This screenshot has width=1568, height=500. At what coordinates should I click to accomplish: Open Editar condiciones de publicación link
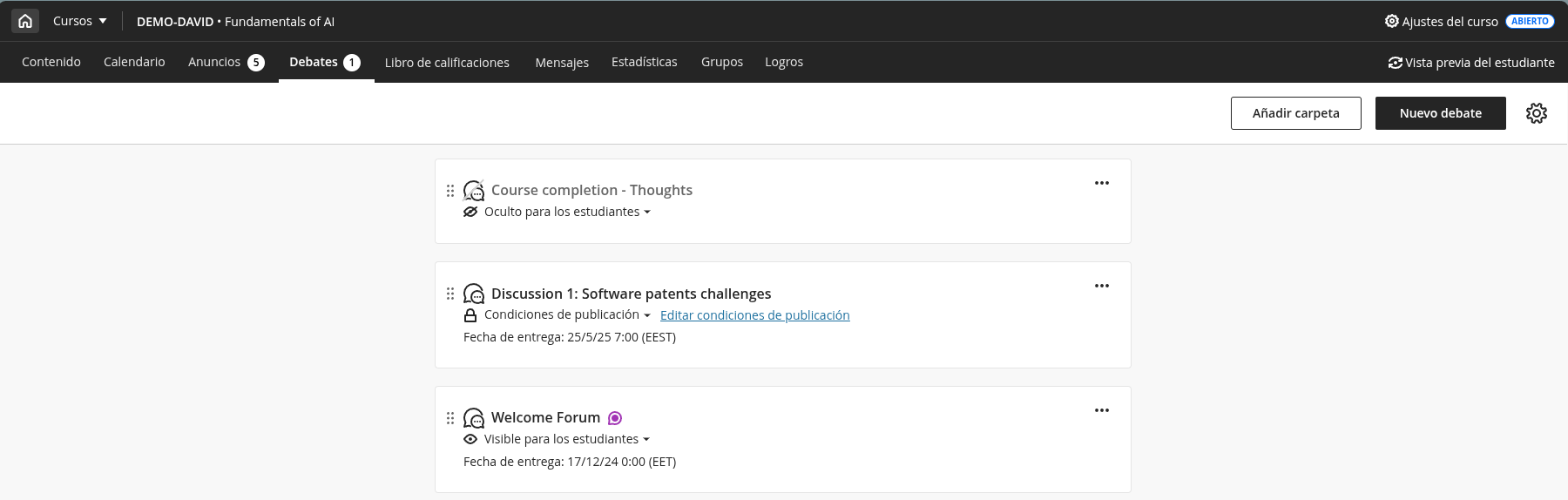[x=755, y=315]
